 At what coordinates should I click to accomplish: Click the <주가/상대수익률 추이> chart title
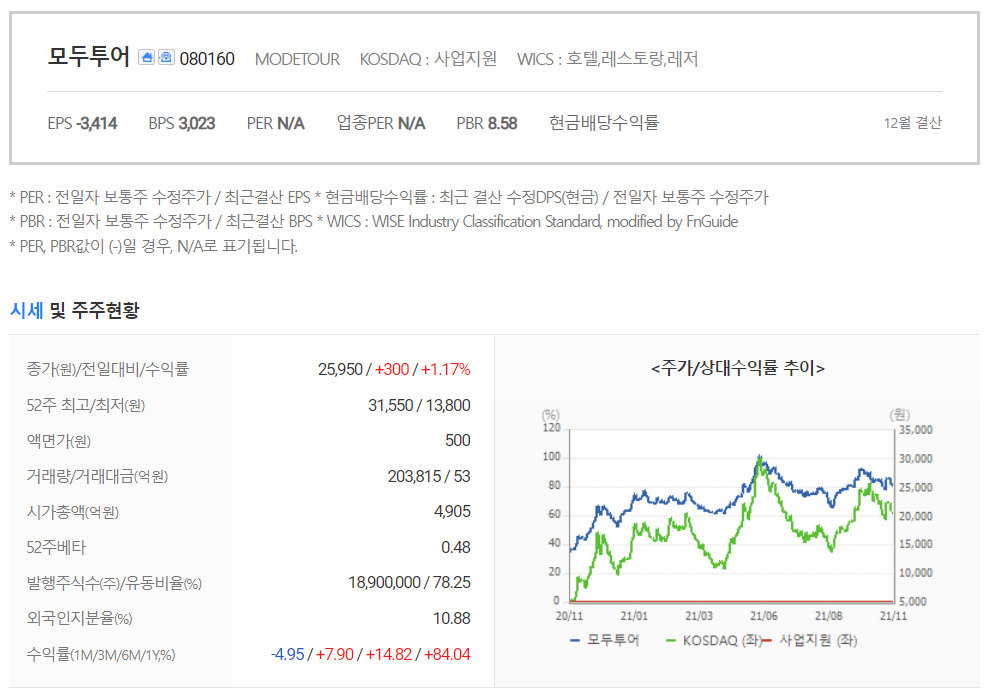[738, 368]
